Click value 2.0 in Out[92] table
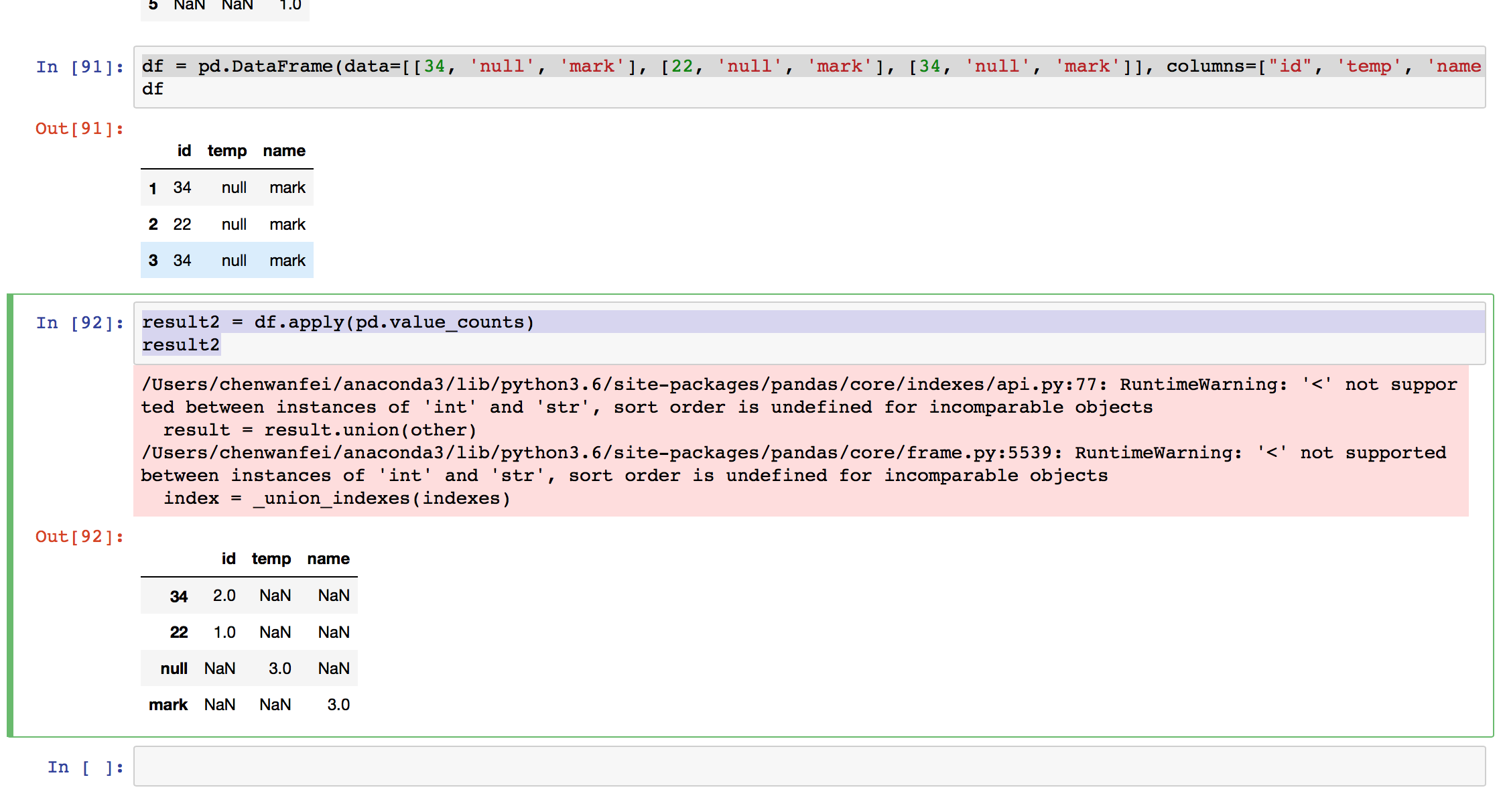Screen dimensions: 1505x812 [224, 596]
